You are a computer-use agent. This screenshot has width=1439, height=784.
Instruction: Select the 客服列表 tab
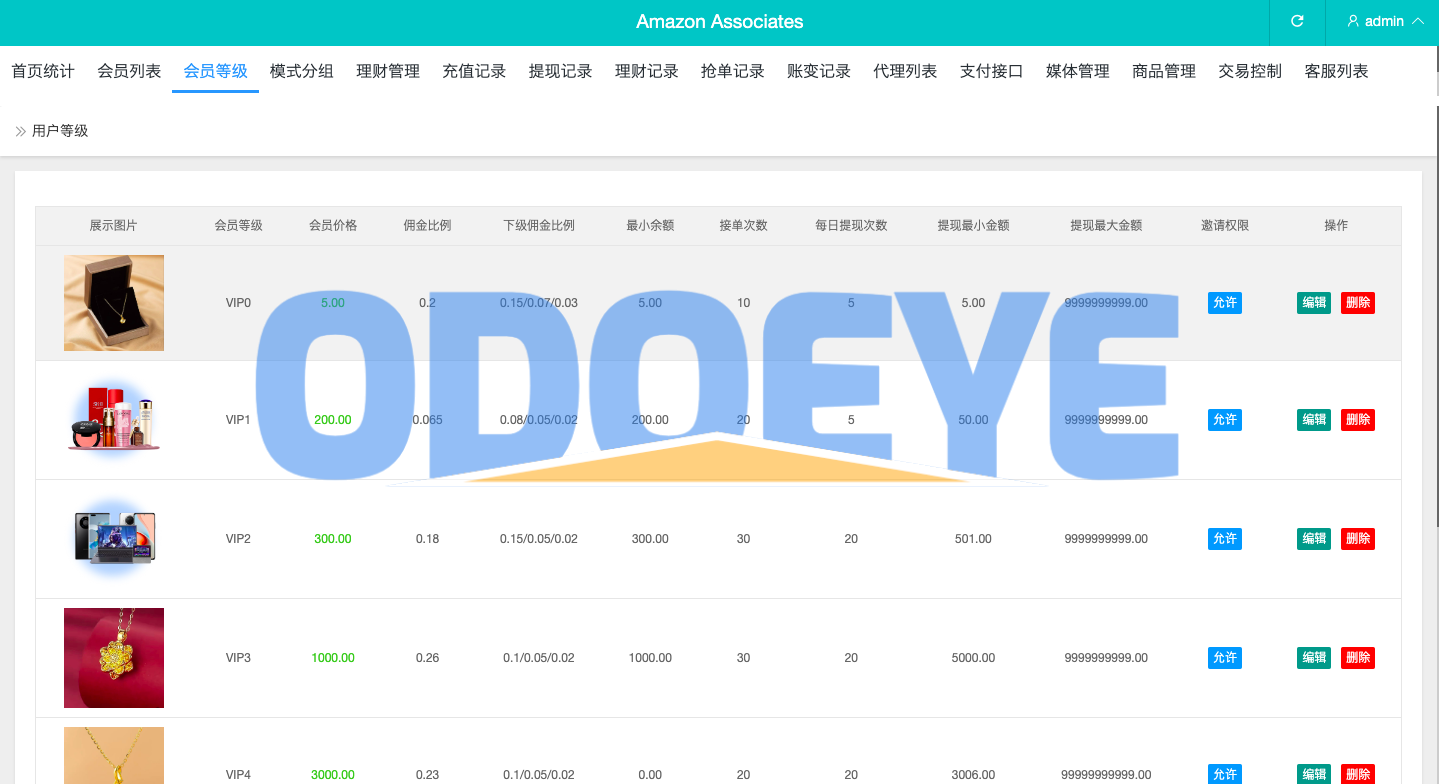pyautogui.click(x=1336, y=71)
